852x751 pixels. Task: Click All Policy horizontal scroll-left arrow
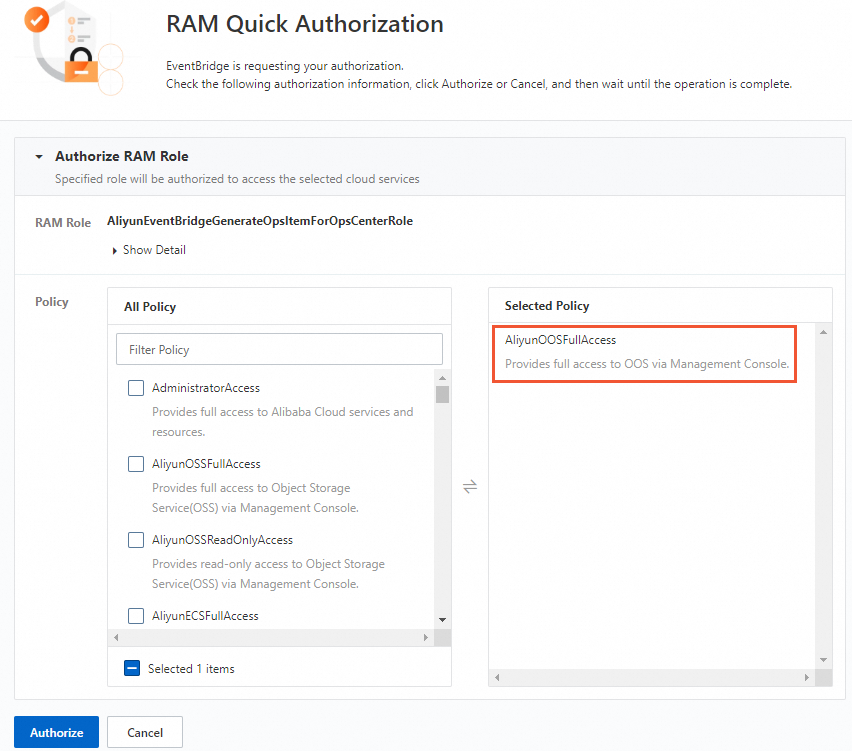click(x=116, y=637)
